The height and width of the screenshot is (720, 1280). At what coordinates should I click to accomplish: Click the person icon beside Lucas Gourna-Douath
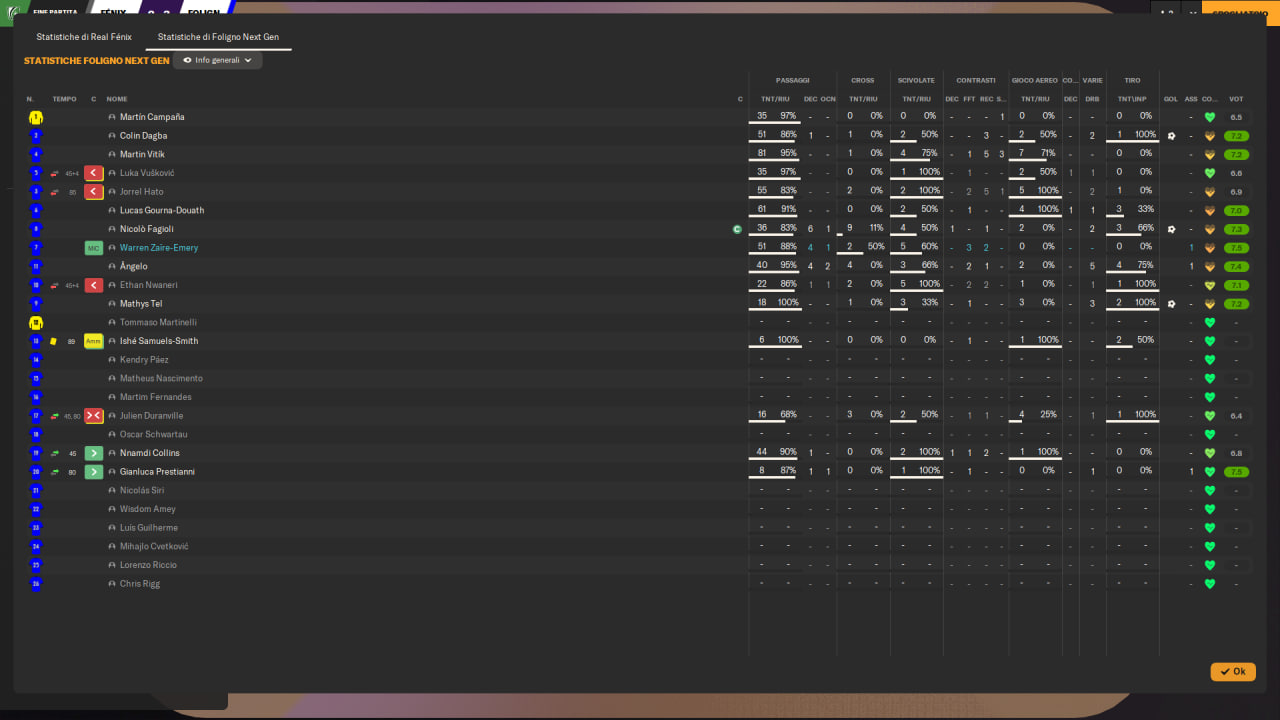(112, 211)
